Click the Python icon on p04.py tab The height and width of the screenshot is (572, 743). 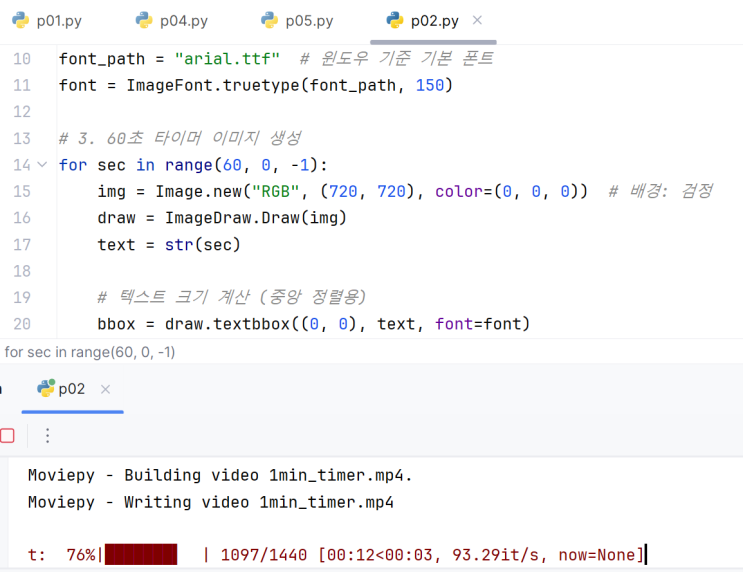[144, 20]
